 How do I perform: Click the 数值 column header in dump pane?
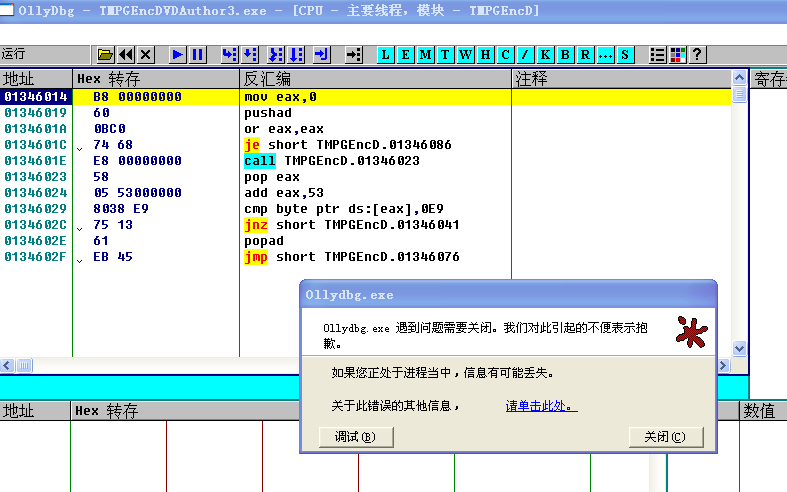(763, 411)
